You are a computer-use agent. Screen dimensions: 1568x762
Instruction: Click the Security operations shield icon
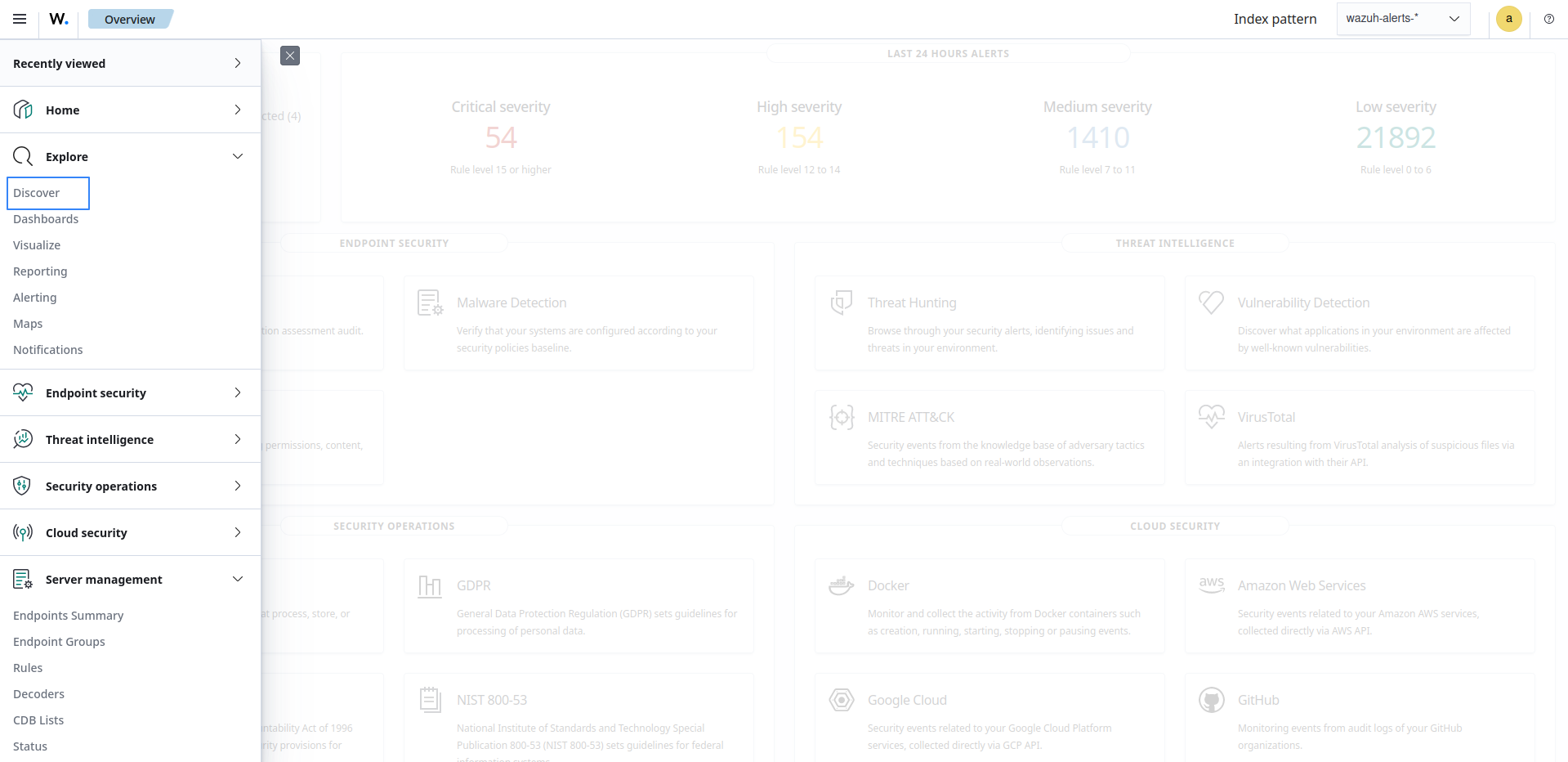(x=23, y=486)
